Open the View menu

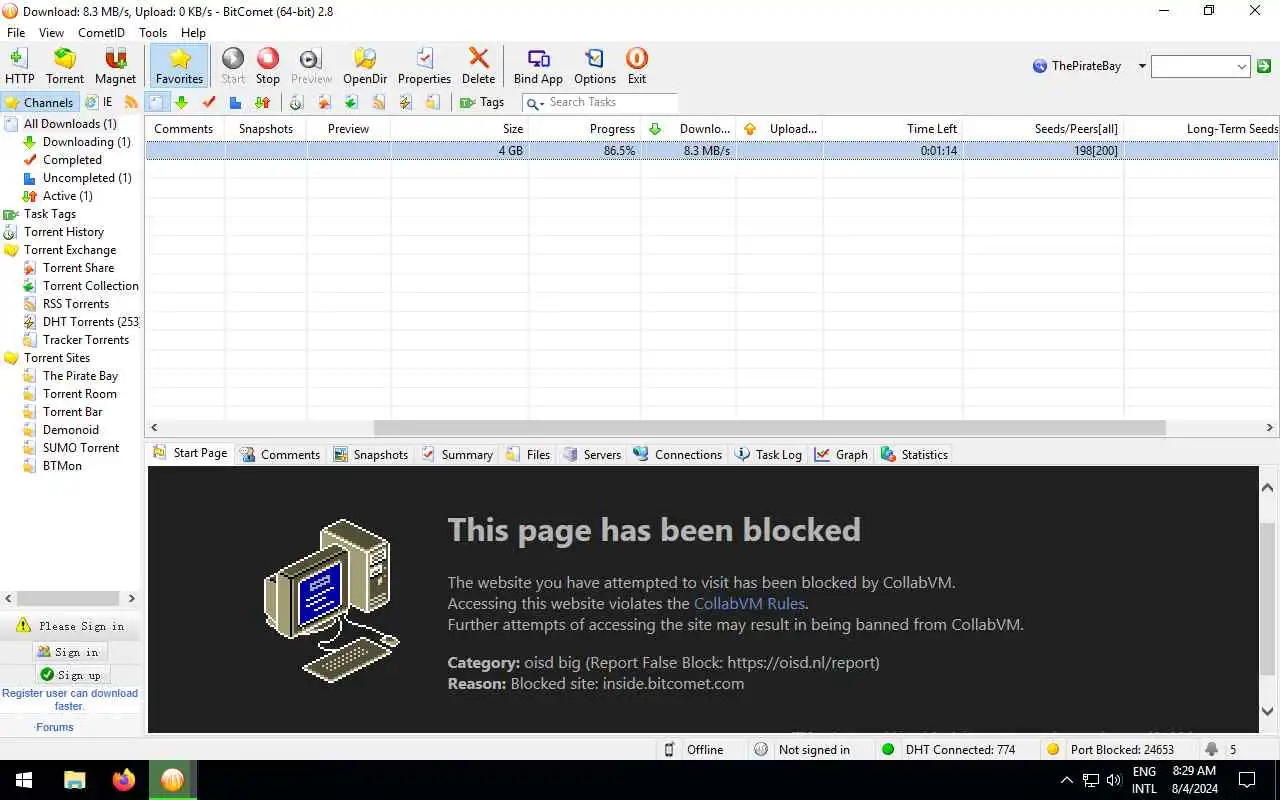[x=51, y=33]
